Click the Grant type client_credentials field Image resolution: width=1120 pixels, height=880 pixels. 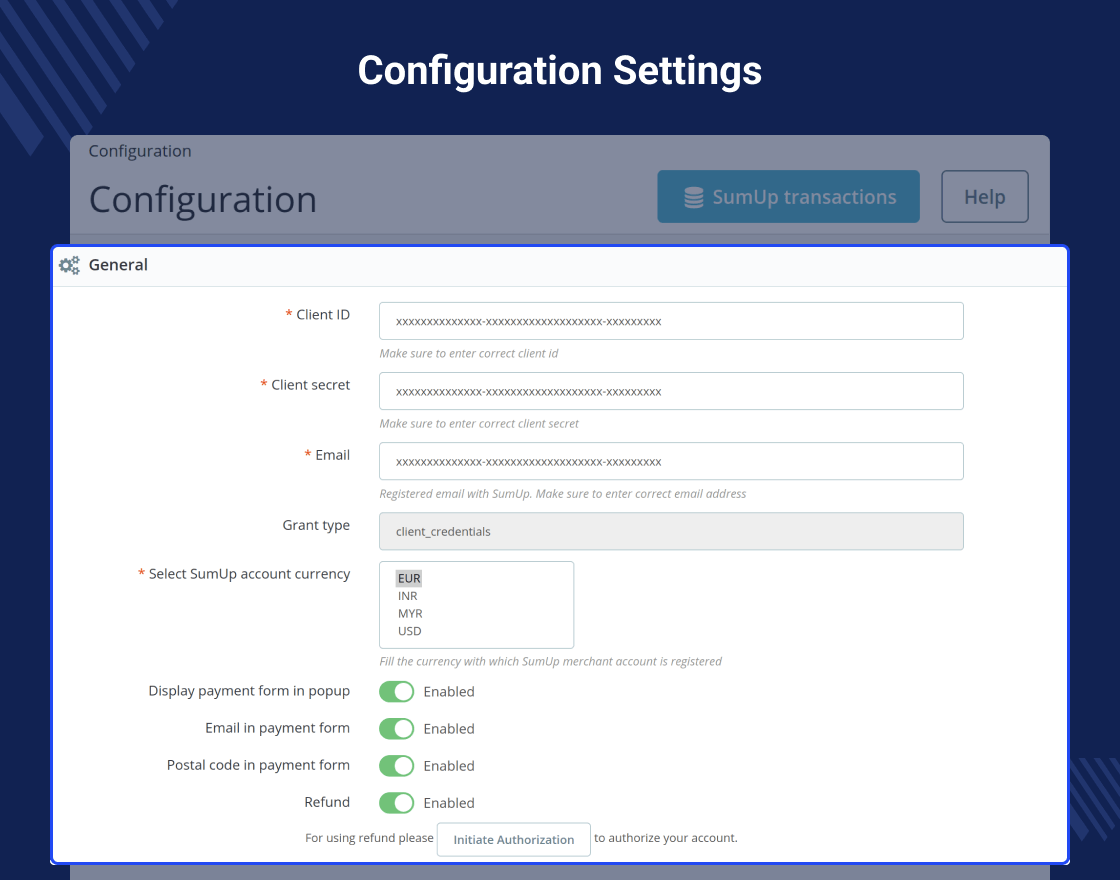coord(671,531)
